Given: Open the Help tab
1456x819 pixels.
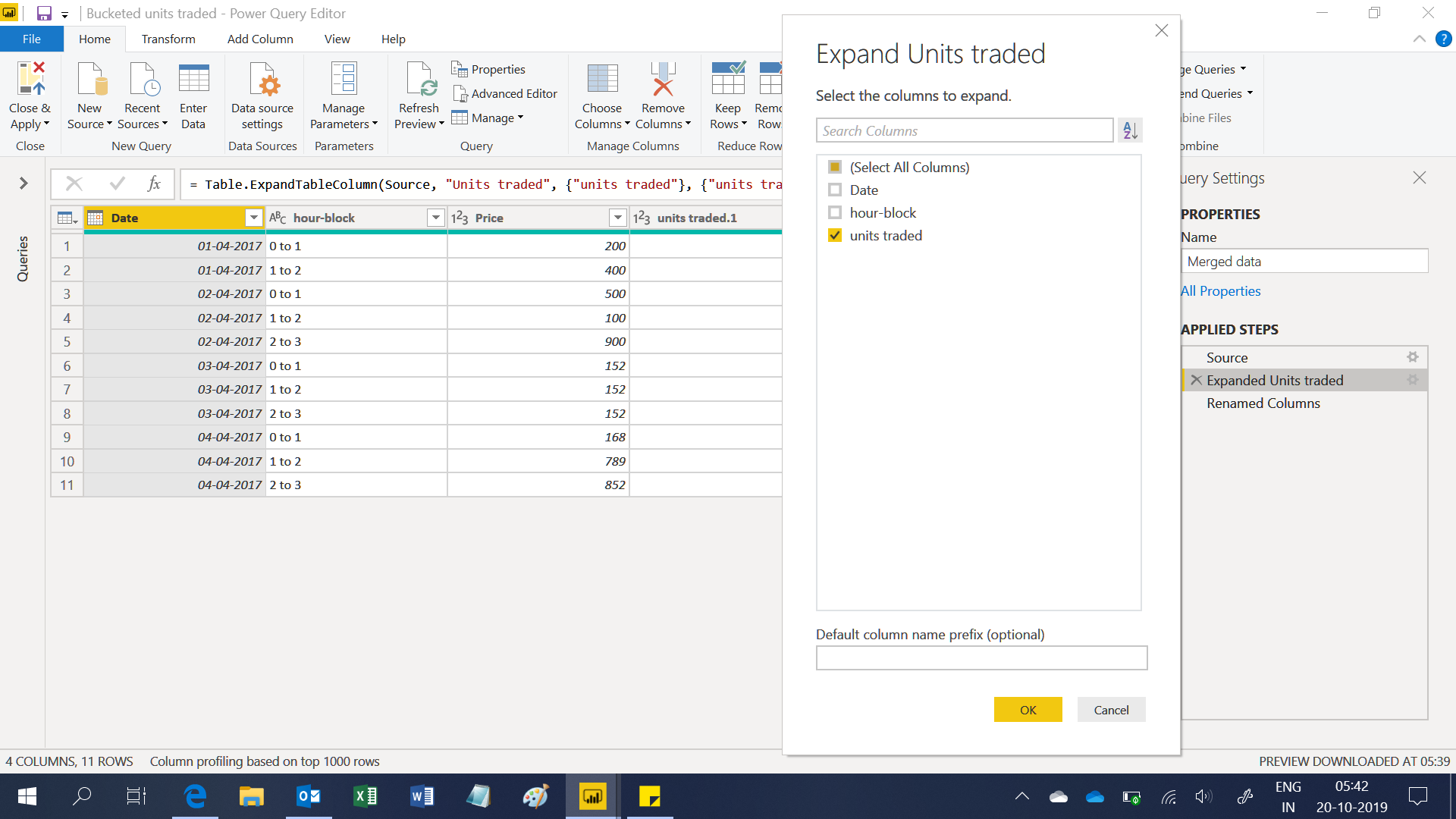Looking at the screenshot, I should coord(393,39).
